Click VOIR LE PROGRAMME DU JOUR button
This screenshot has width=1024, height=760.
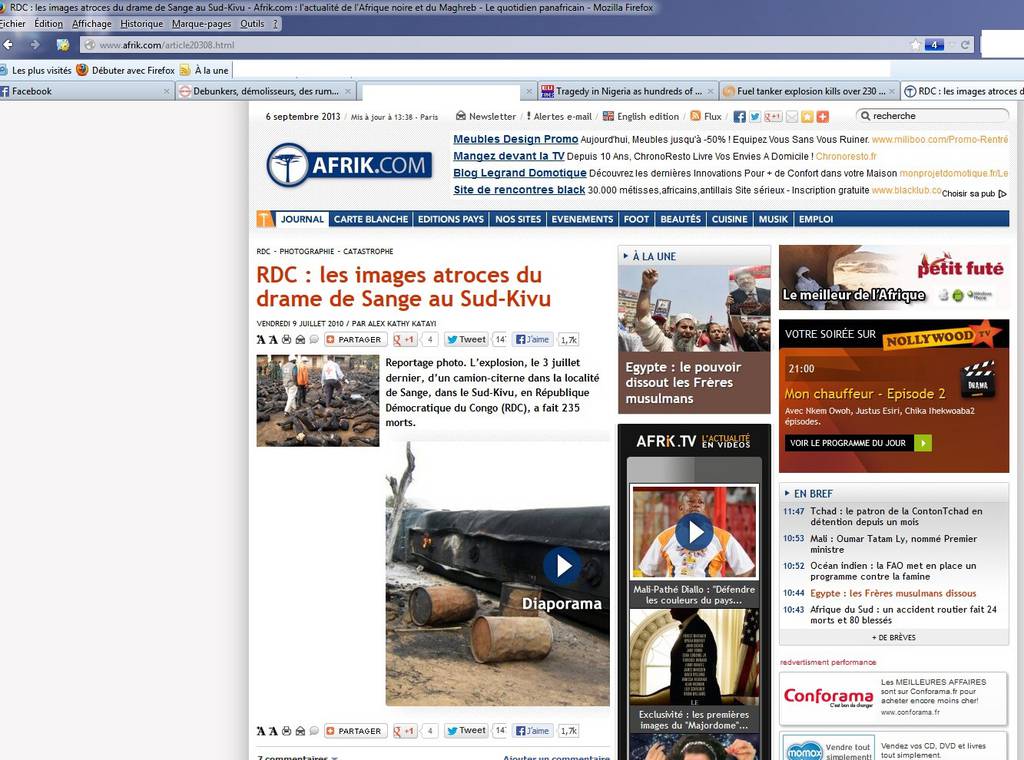click(x=858, y=443)
